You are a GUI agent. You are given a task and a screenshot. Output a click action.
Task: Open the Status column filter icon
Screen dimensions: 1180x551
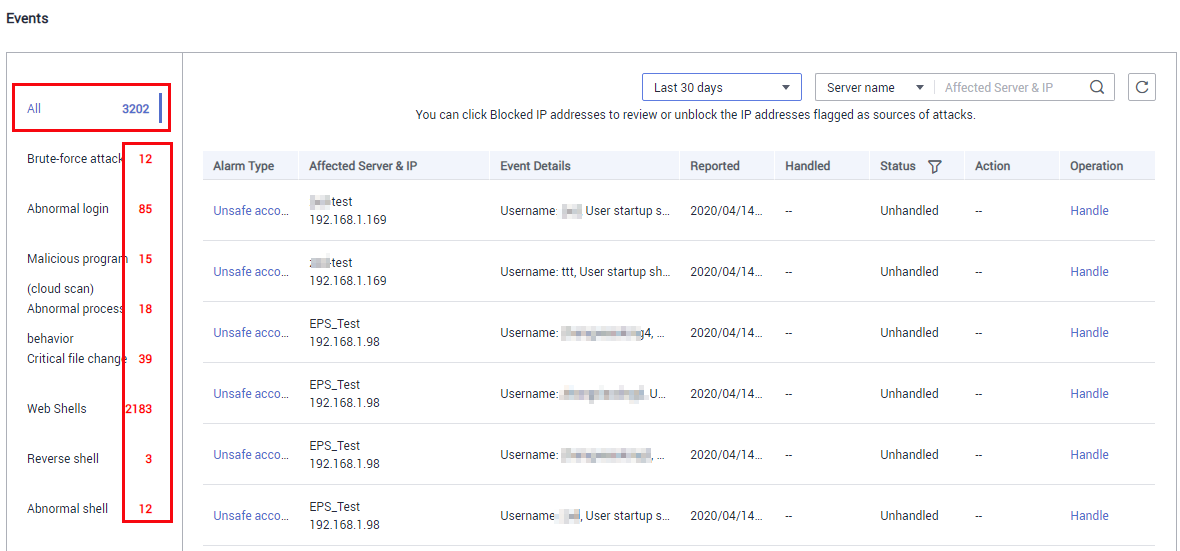point(935,166)
